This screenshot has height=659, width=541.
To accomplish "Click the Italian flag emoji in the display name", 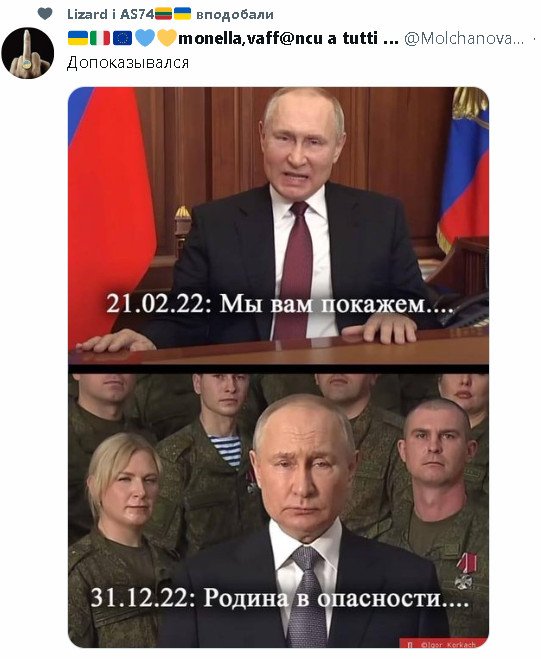I will [100, 38].
